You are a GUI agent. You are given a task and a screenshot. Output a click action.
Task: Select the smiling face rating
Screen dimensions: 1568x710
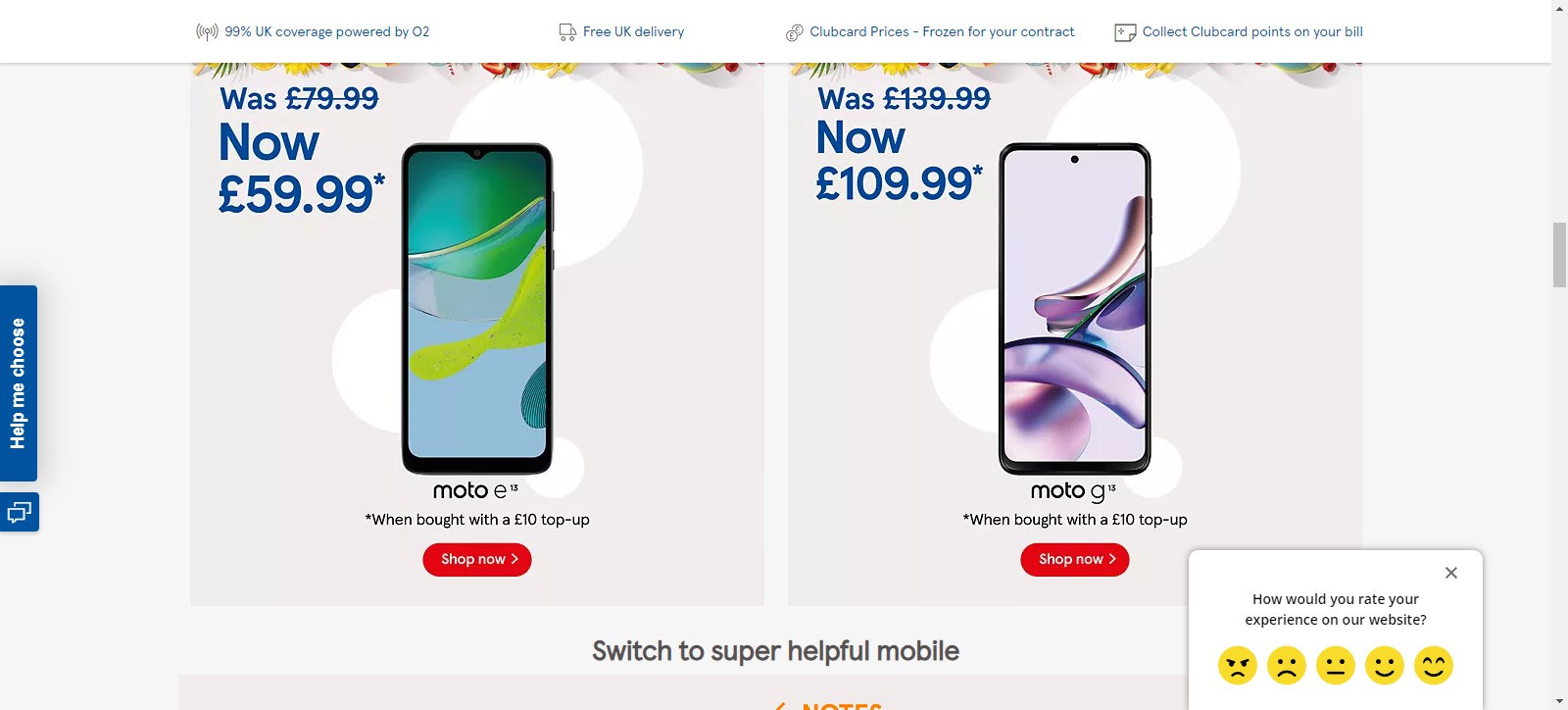[1385, 665]
